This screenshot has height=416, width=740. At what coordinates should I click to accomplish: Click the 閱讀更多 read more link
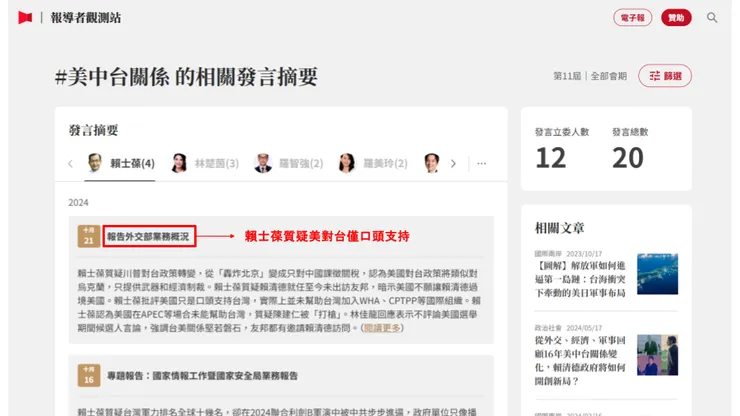382,328
